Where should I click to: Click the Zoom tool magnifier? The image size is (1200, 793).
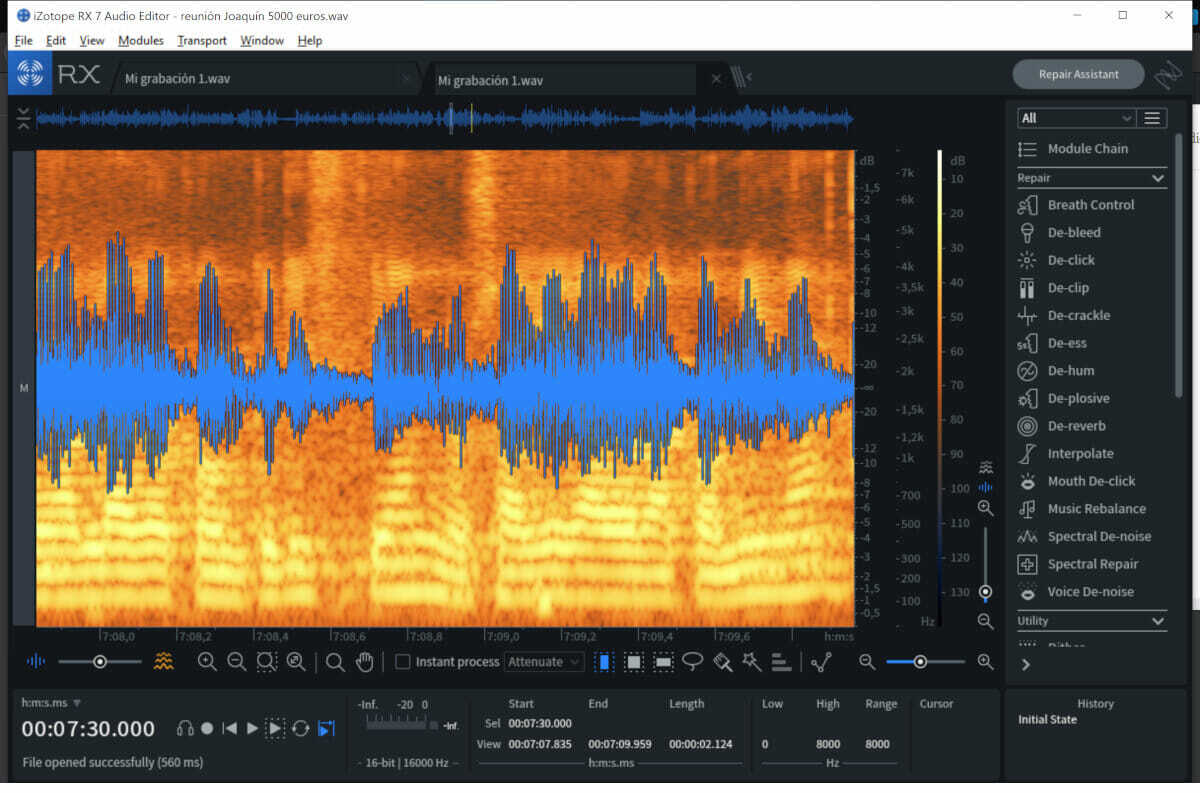pyautogui.click(x=335, y=662)
